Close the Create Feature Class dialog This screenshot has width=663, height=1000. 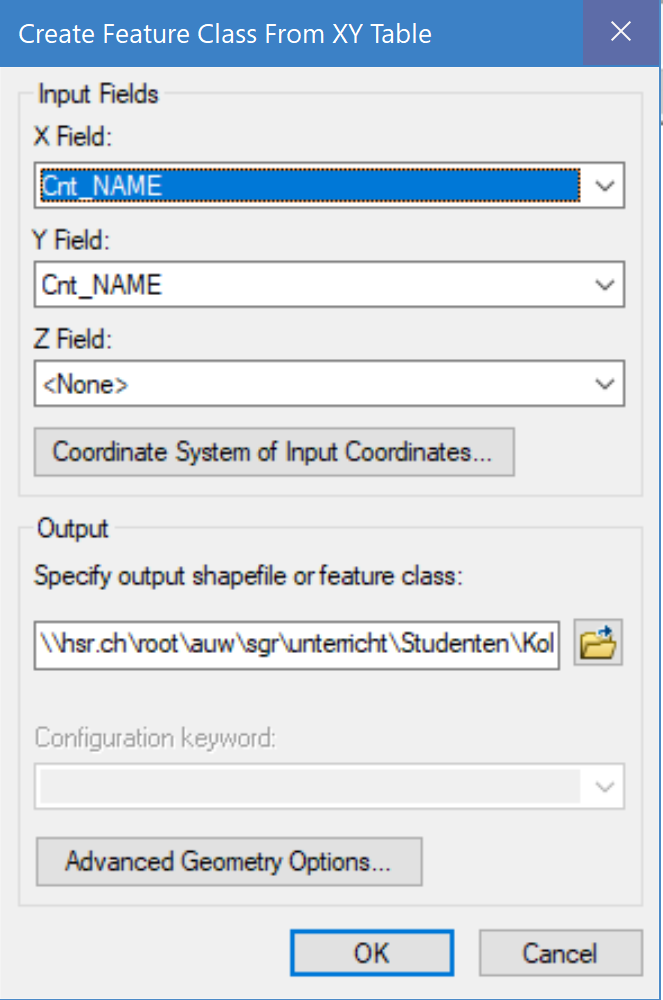point(621,32)
